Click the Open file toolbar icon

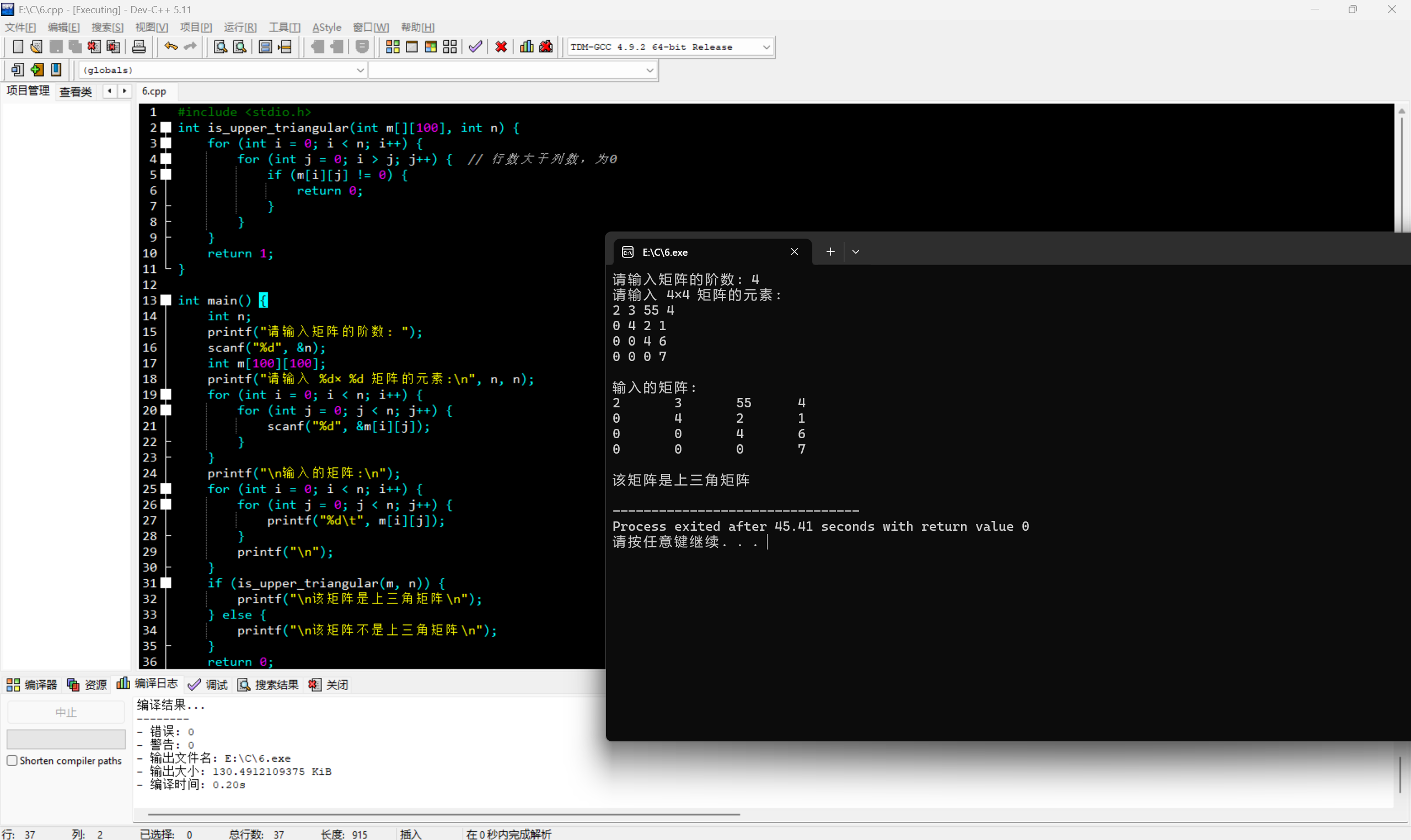(36, 47)
